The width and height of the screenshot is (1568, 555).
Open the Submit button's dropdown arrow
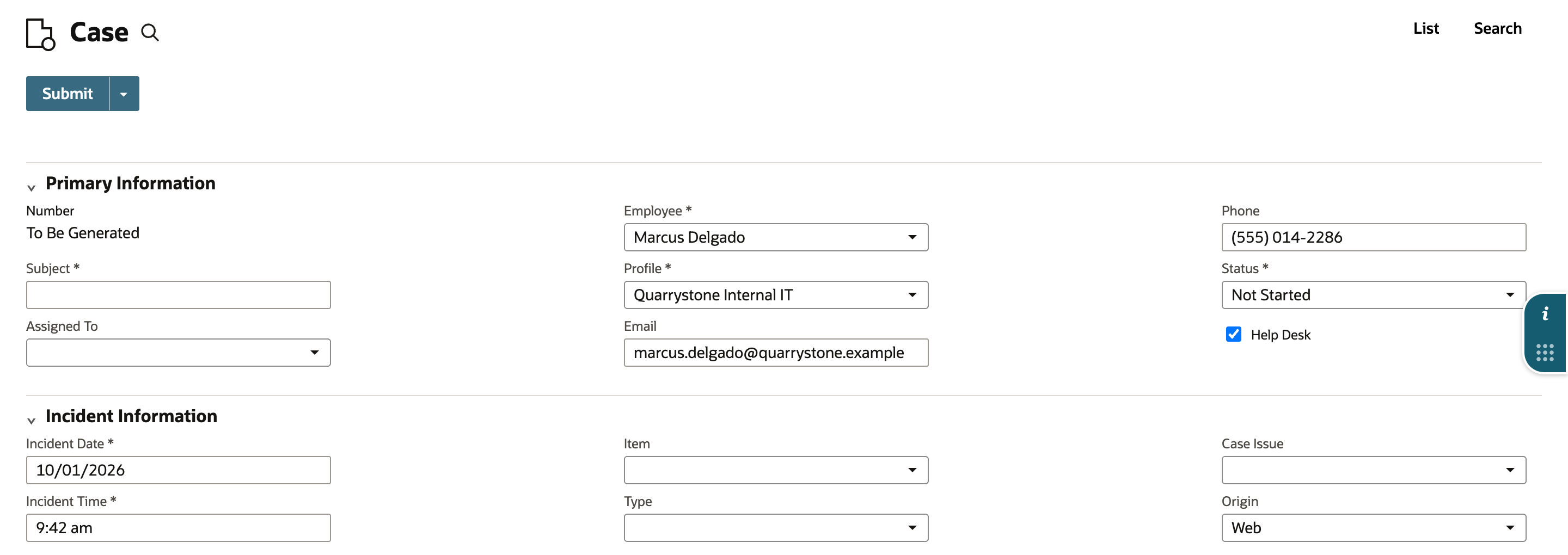click(x=124, y=94)
